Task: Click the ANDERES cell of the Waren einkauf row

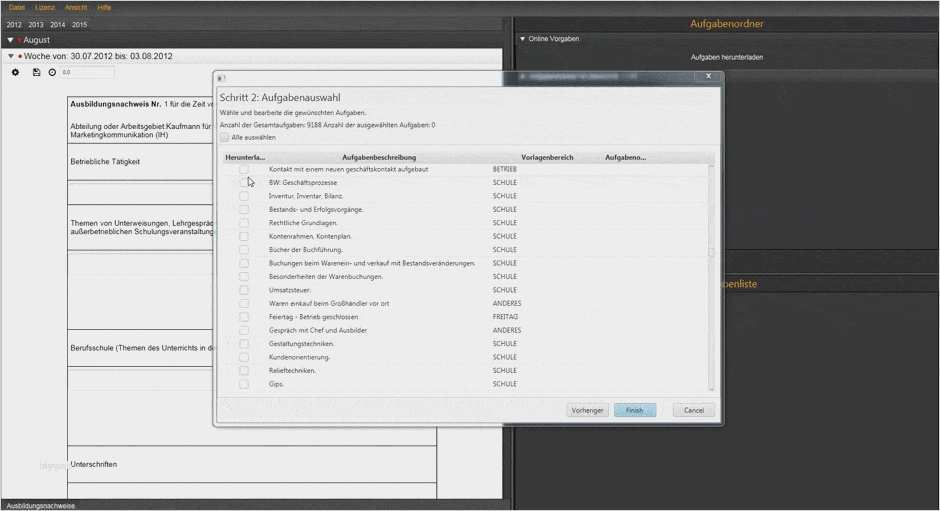Action: pos(507,303)
